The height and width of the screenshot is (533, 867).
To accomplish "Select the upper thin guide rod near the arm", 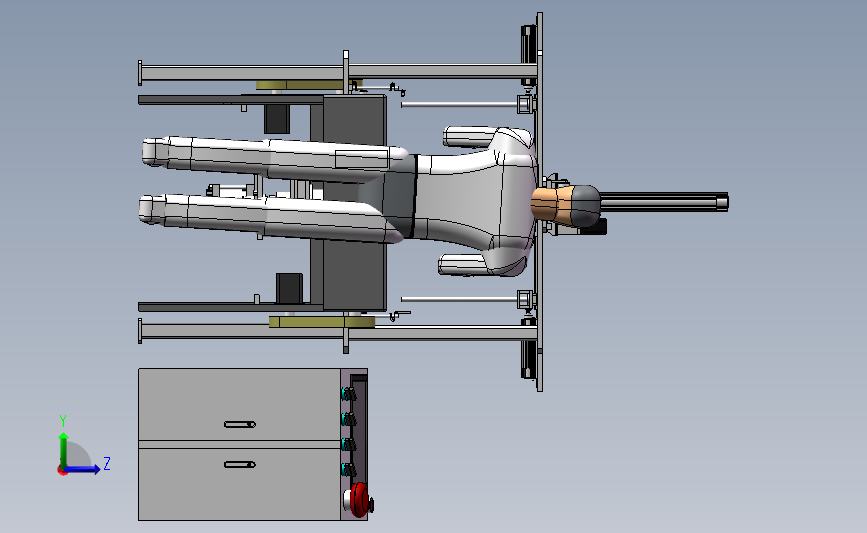I will [x=459, y=104].
